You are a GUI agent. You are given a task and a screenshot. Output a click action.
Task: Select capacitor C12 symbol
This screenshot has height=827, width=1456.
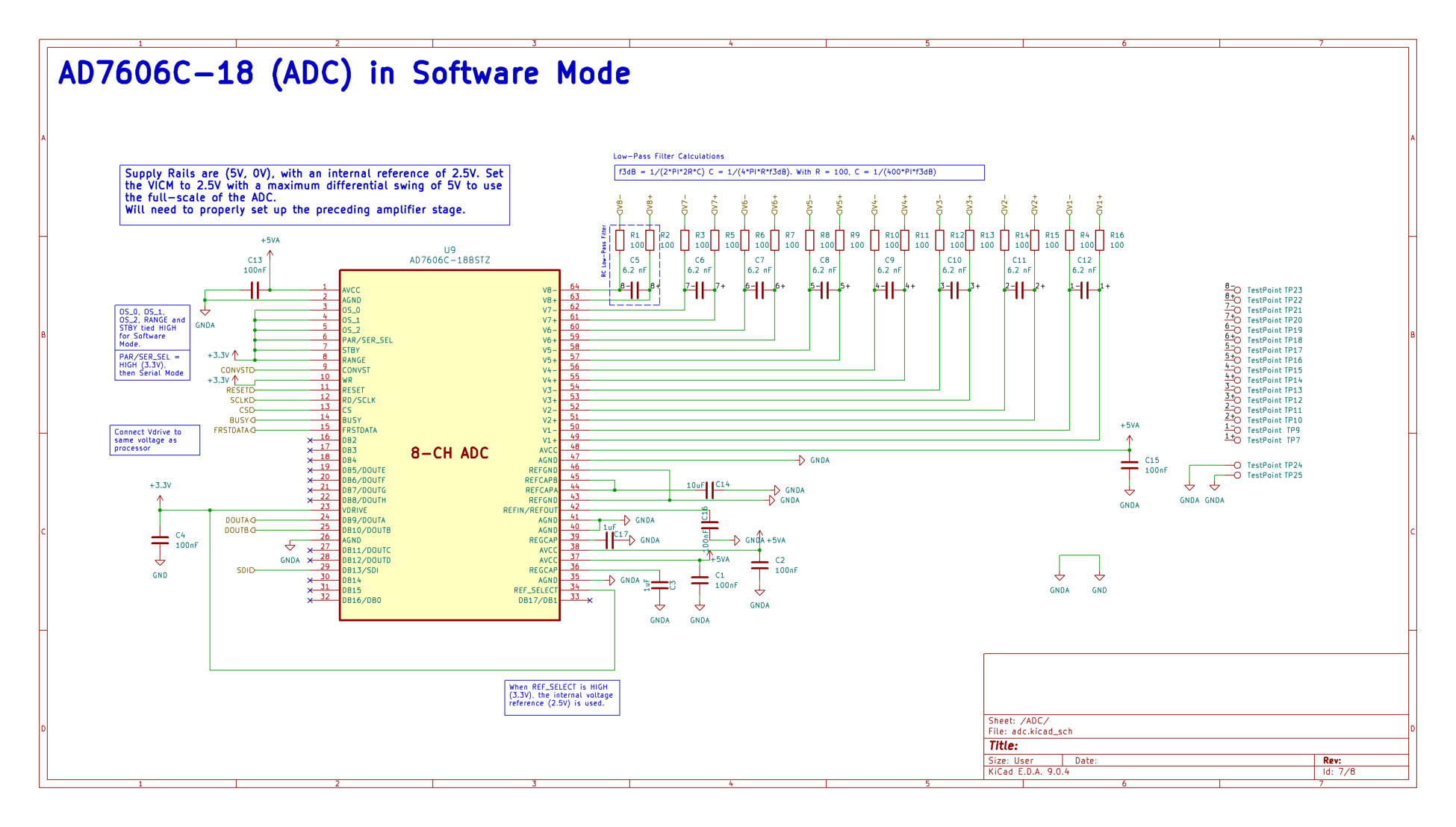(x=1084, y=290)
